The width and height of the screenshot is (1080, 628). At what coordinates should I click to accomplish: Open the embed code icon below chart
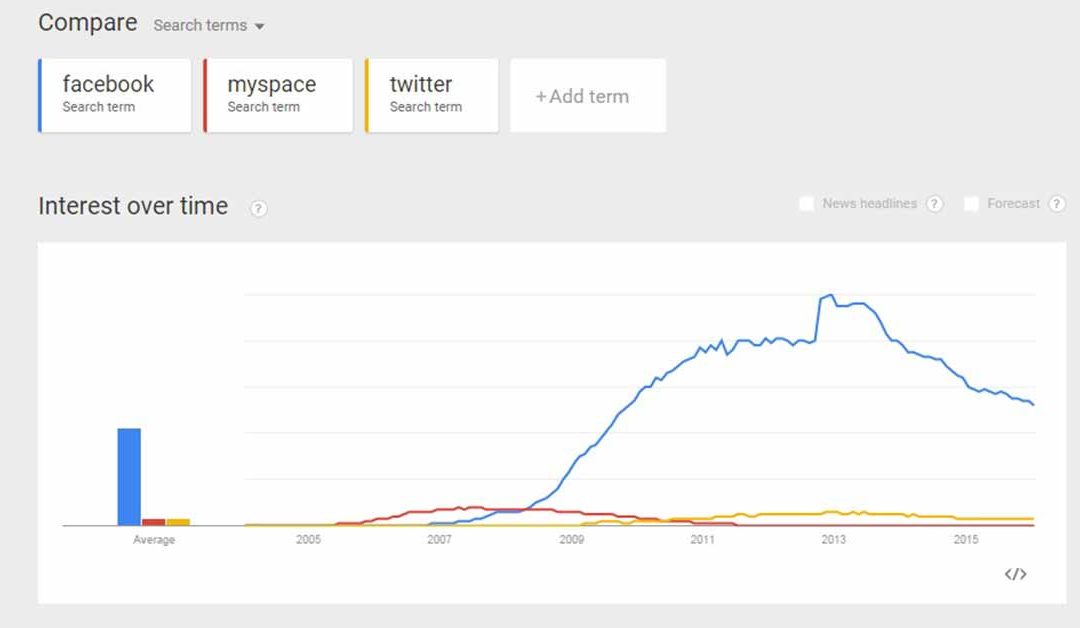point(1015,574)
